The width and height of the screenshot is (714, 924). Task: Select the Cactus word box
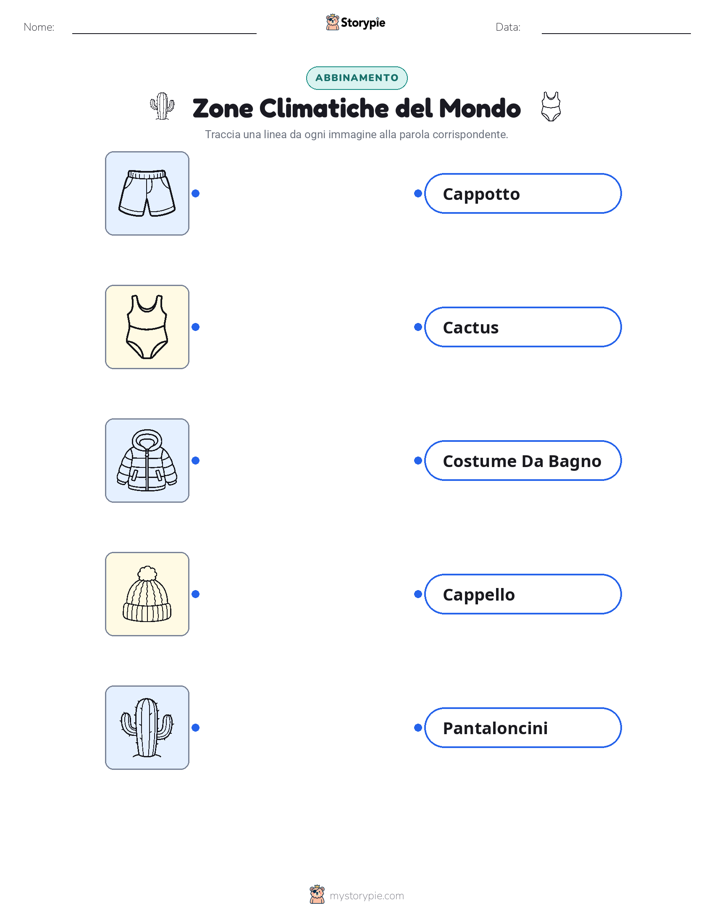pos(523,327)
